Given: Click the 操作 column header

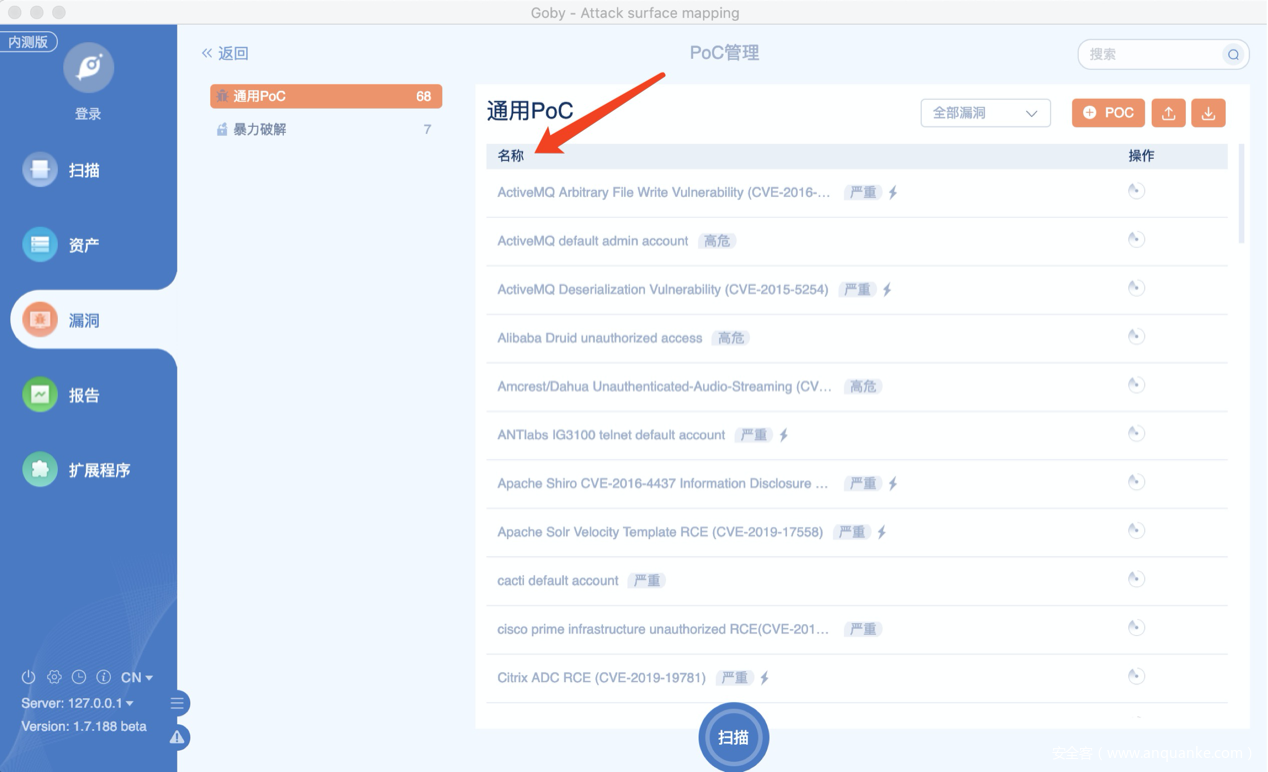Looking at the screenshot, I should pyautogui.click(x=1141, y=156).
